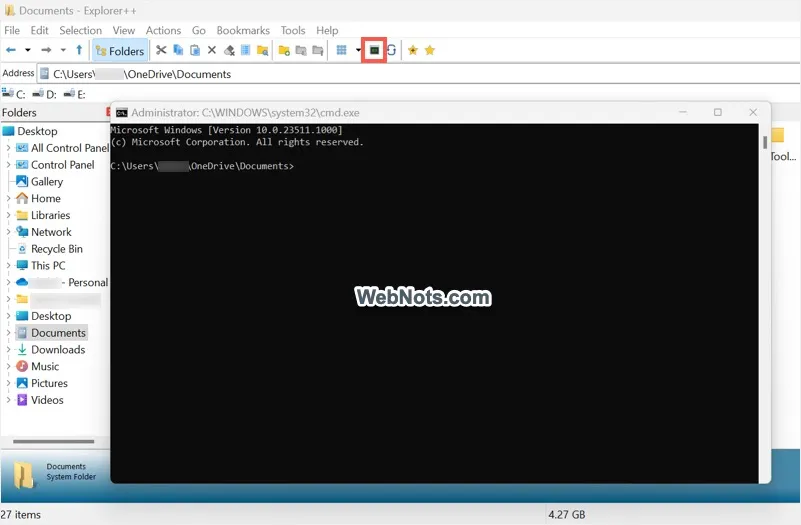801x525 pixels.
Task: Open the Tools menu
Action: pyautogui.click(x=293, y=30)
